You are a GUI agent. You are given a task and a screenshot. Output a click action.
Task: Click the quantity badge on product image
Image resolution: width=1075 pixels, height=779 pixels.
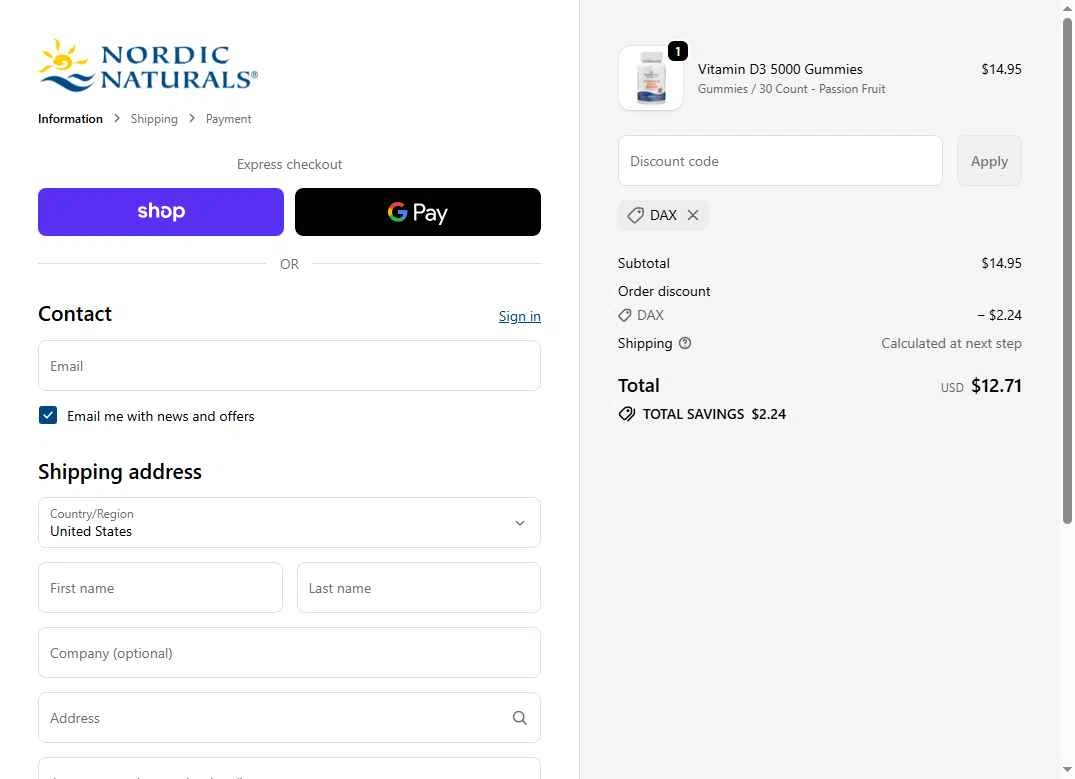click(677, 51)
